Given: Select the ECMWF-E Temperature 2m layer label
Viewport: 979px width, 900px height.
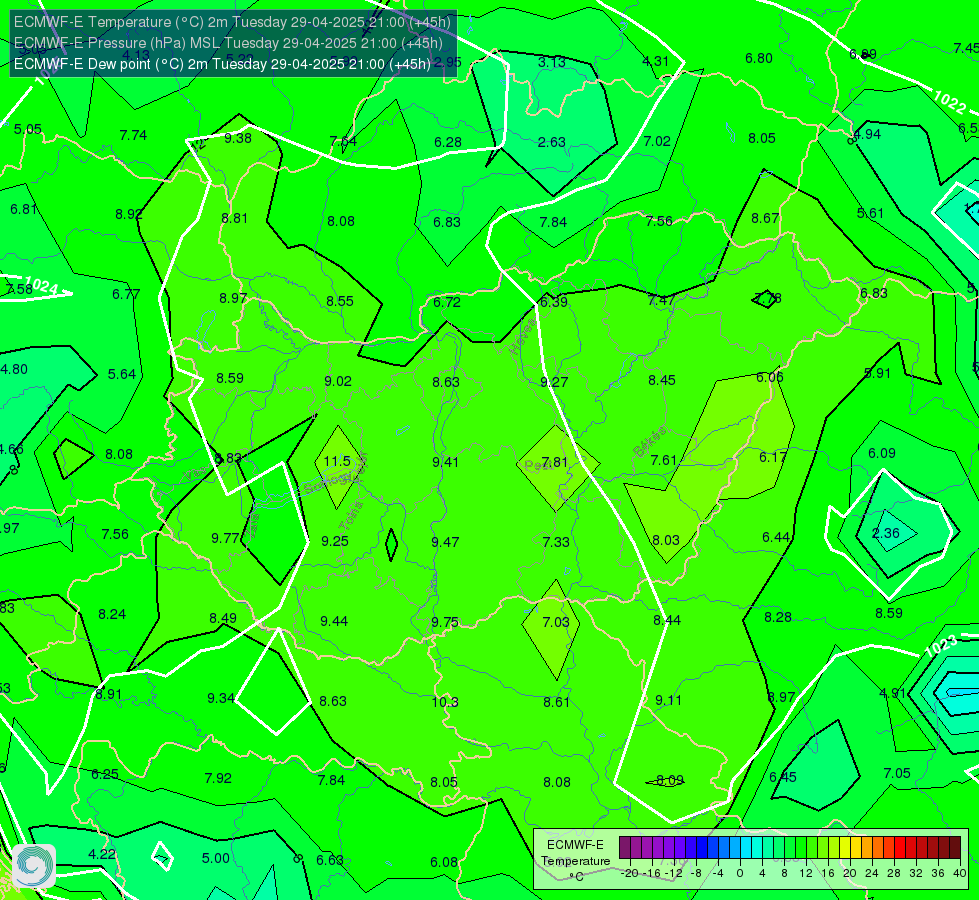Looking at the screenshot, I should [232, 22].
